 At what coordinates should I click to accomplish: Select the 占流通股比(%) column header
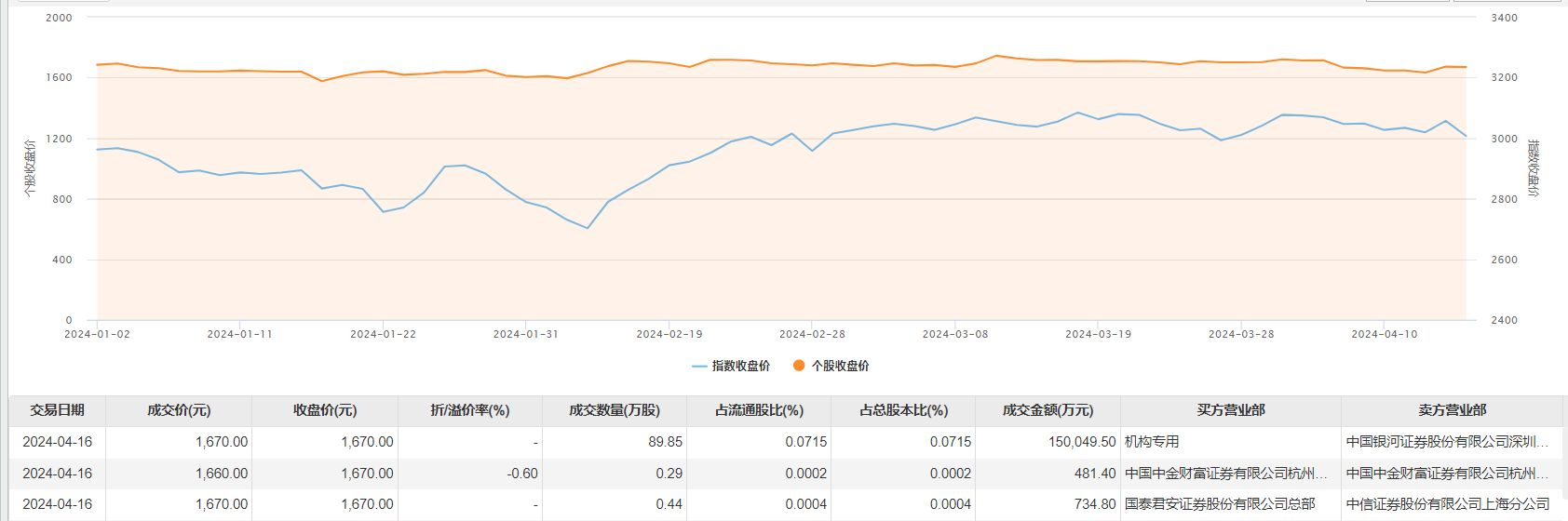pos(759,410)
